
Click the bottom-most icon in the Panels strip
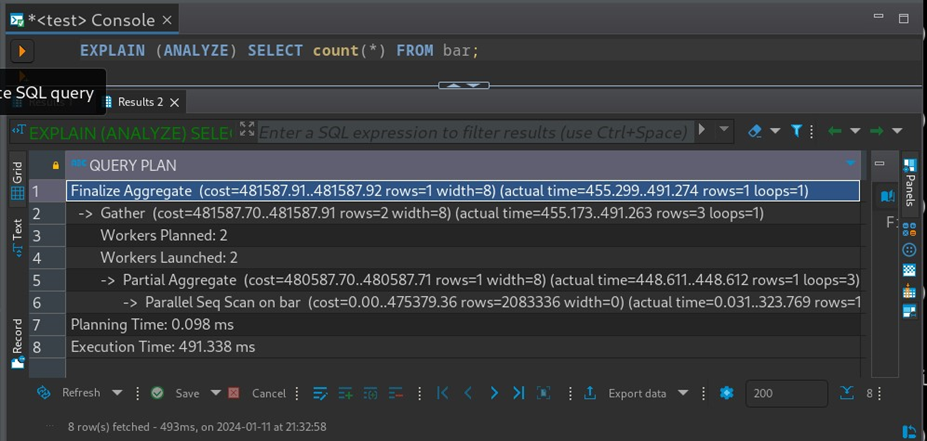point(910,432)
